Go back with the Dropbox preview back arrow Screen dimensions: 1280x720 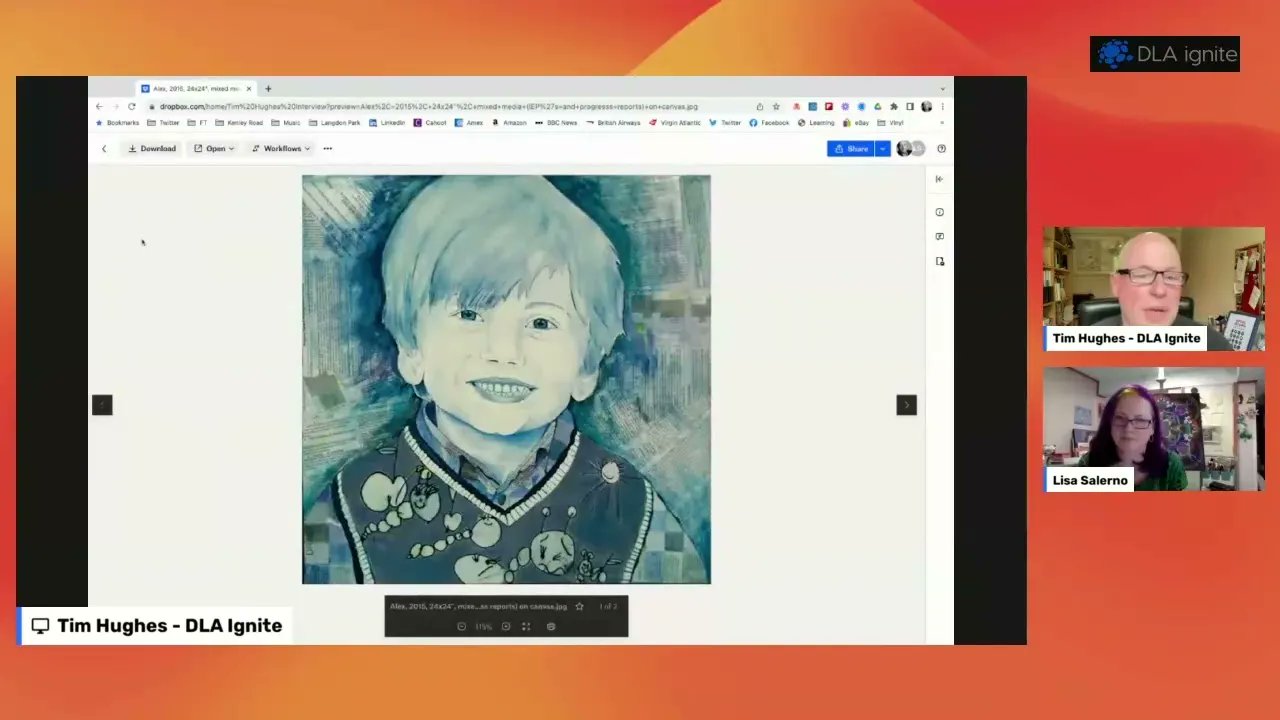(x=104, y=149)
